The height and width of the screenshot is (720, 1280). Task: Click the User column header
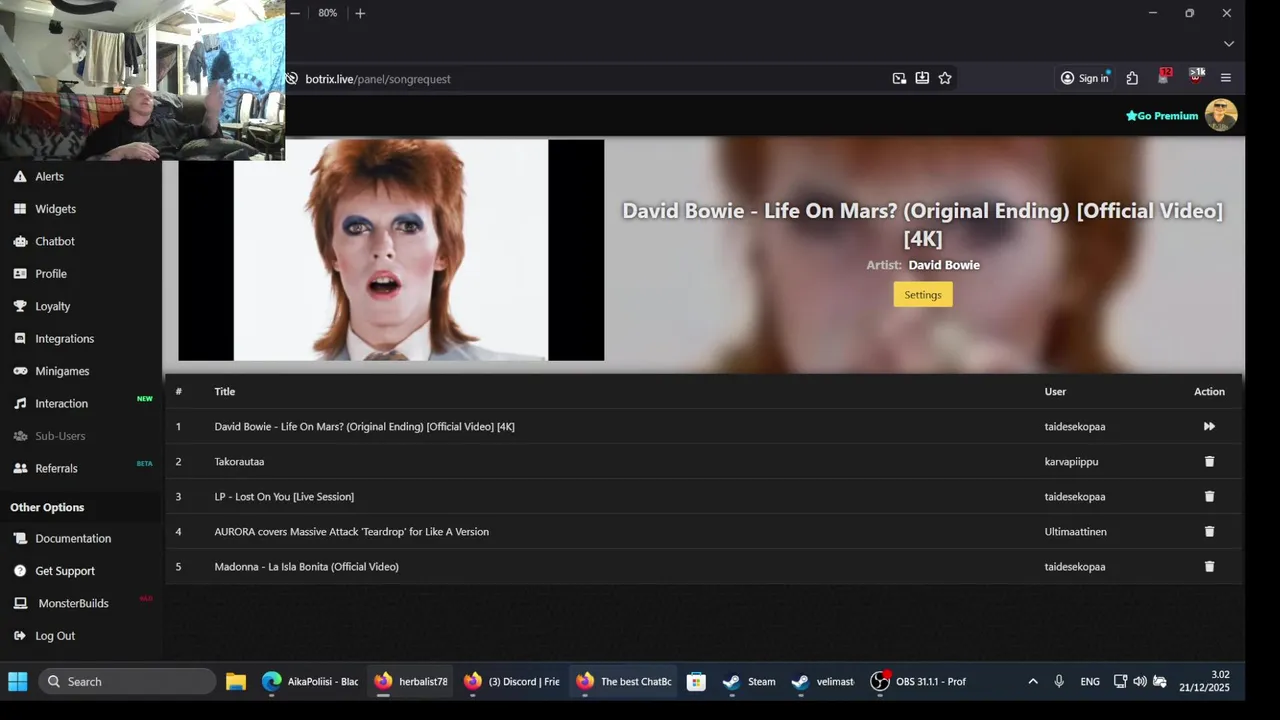(x=1056, y=391)
